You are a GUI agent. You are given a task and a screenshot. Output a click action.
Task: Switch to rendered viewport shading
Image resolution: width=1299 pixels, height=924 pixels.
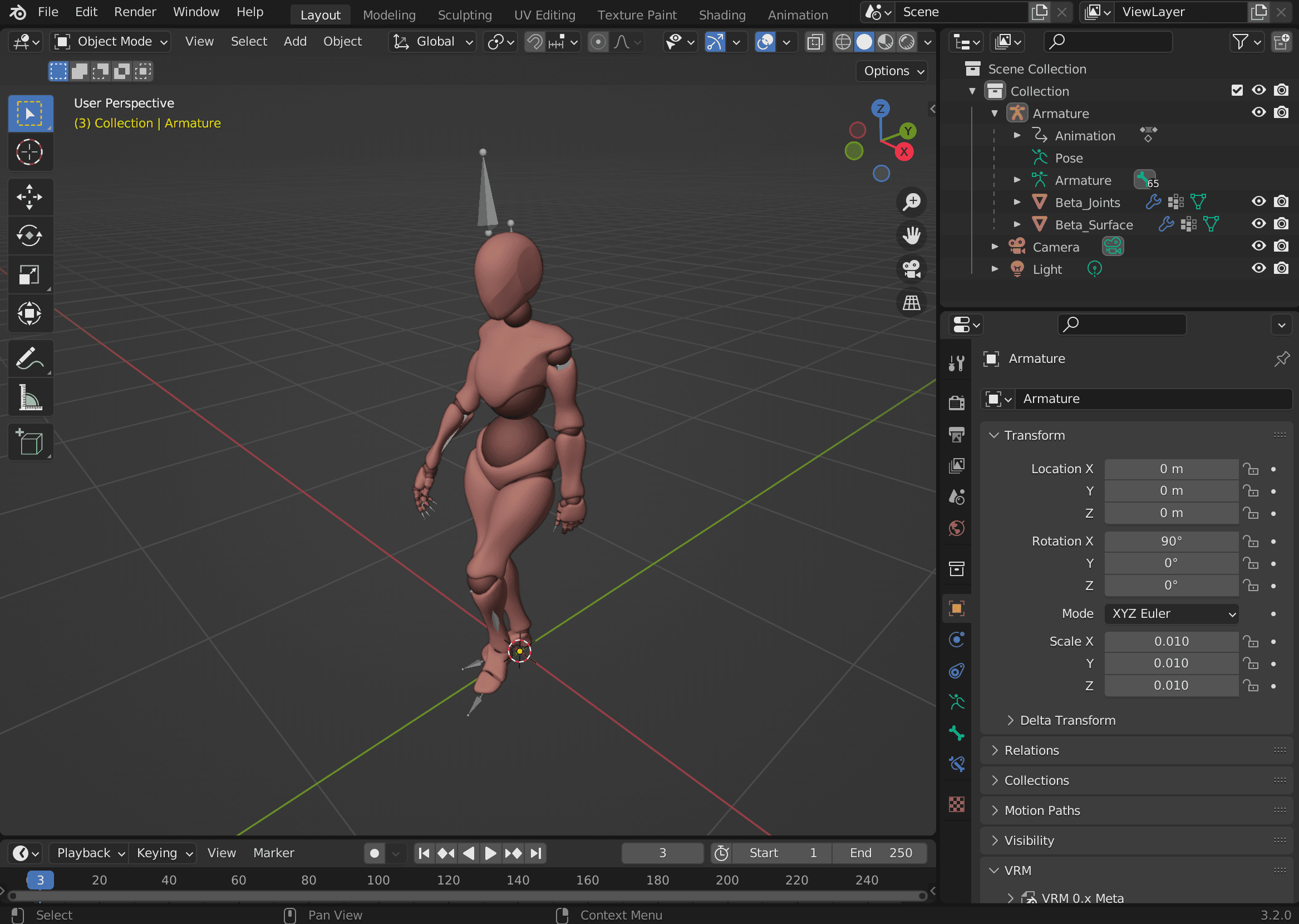point(907,42)
